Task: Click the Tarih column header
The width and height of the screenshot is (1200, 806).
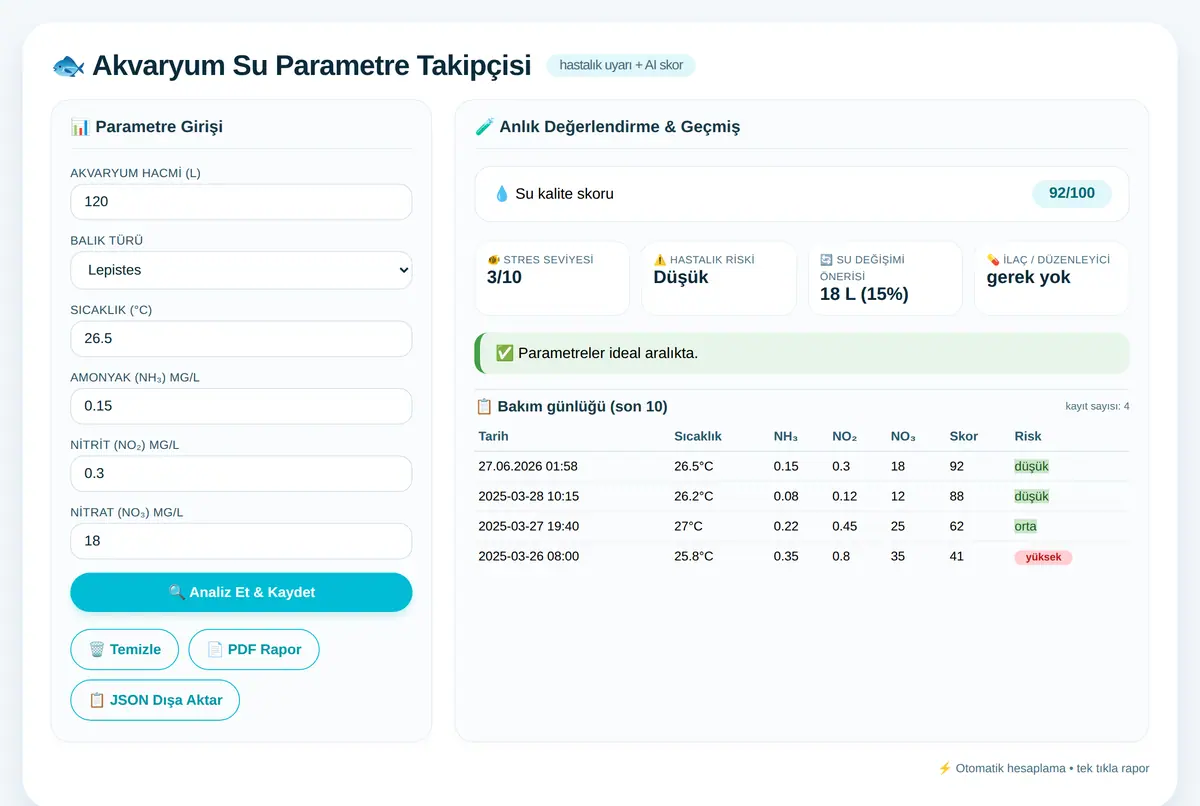Action: 494,436
